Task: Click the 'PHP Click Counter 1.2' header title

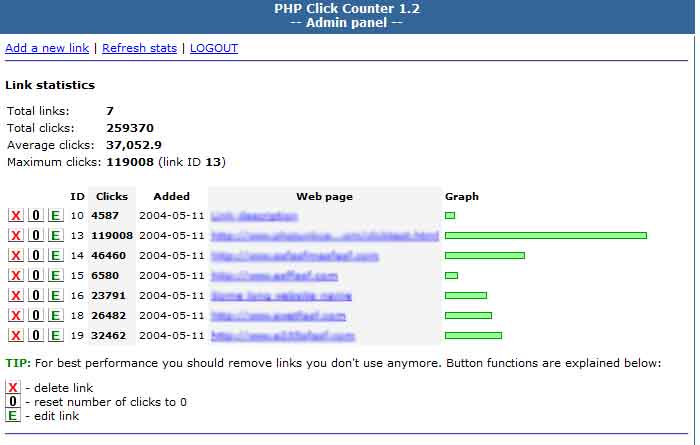Action: (x=347, y=8)
